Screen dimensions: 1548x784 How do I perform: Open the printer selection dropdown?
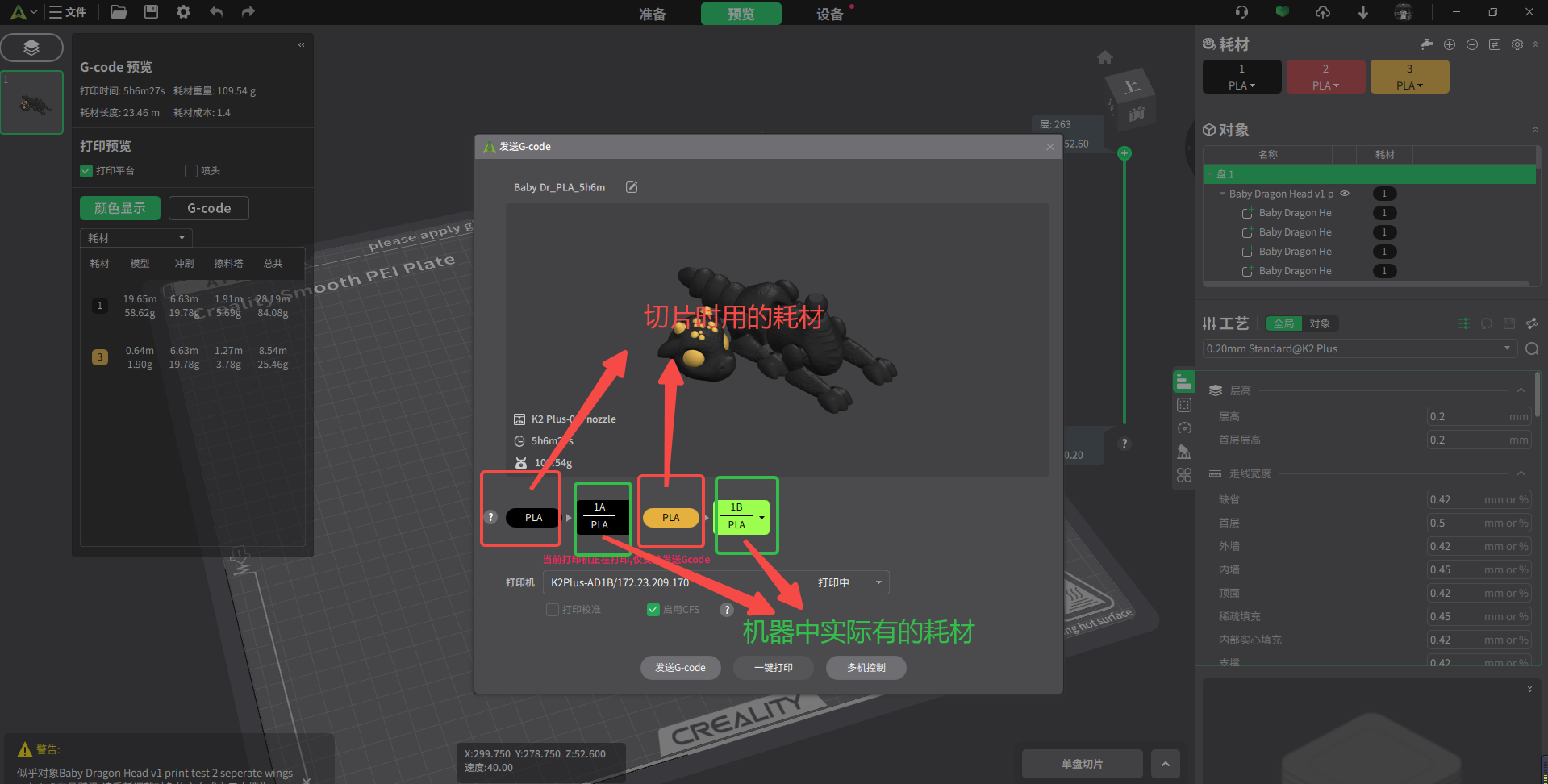click(716, 582)
